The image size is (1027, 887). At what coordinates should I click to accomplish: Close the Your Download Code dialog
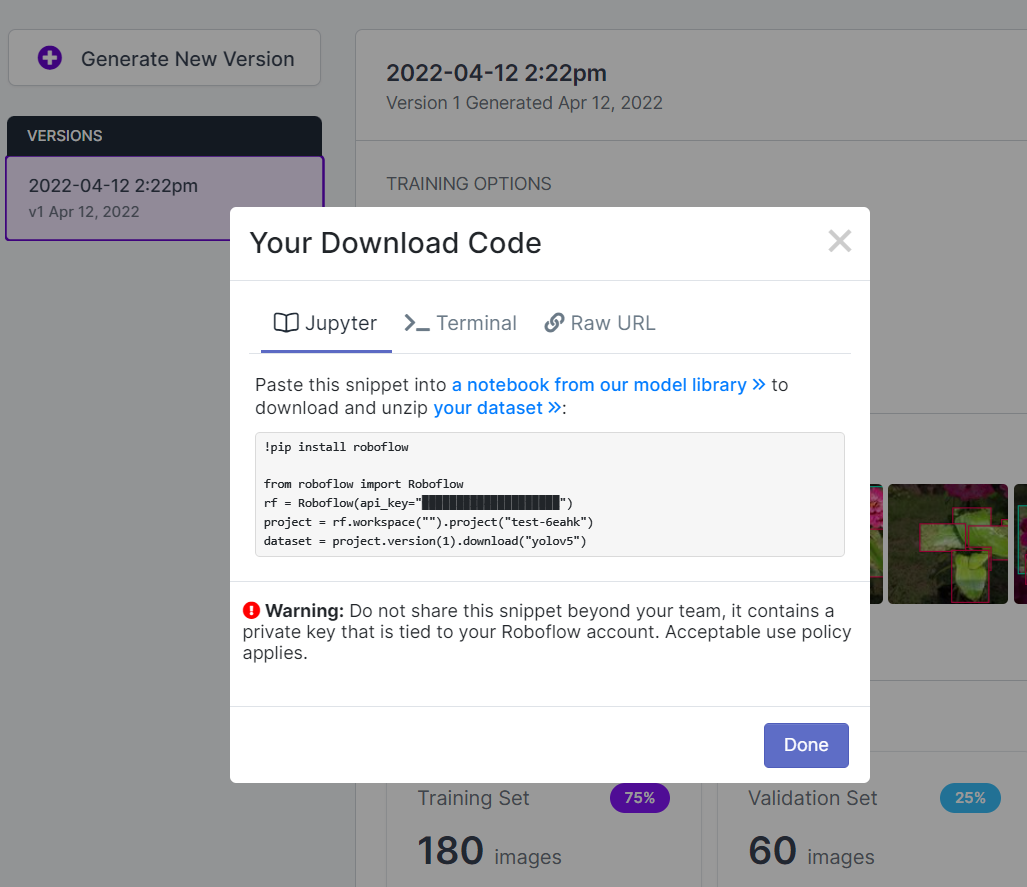[x=840, y=241]
